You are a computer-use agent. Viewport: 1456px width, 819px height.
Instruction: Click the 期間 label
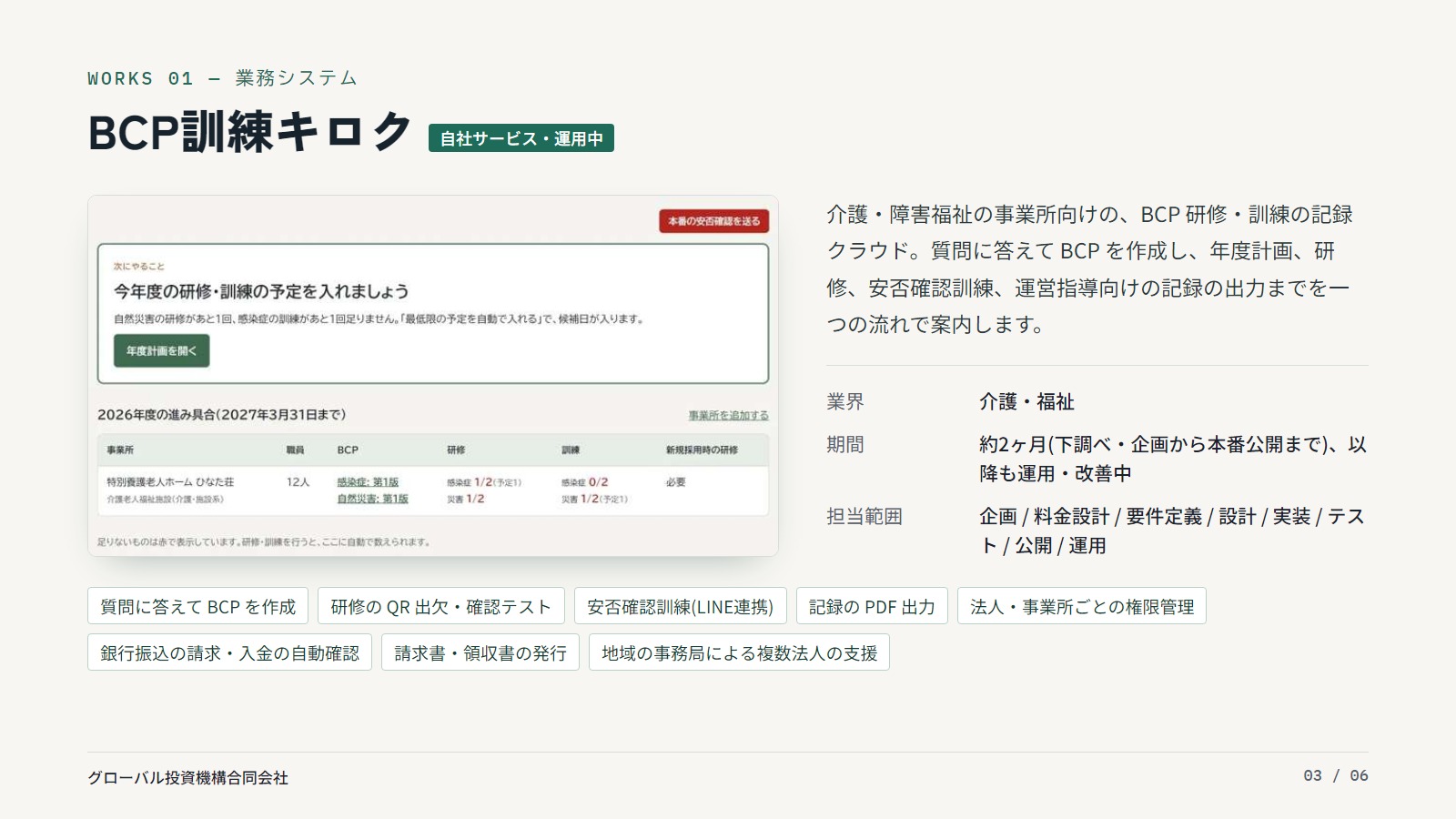845,444
